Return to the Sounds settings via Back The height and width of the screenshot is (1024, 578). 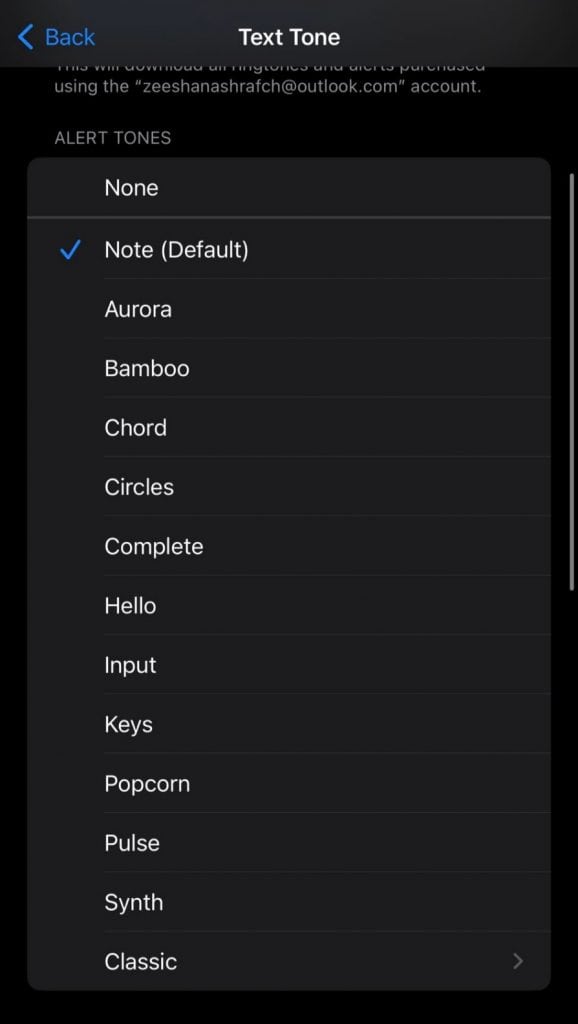[56, 37]
